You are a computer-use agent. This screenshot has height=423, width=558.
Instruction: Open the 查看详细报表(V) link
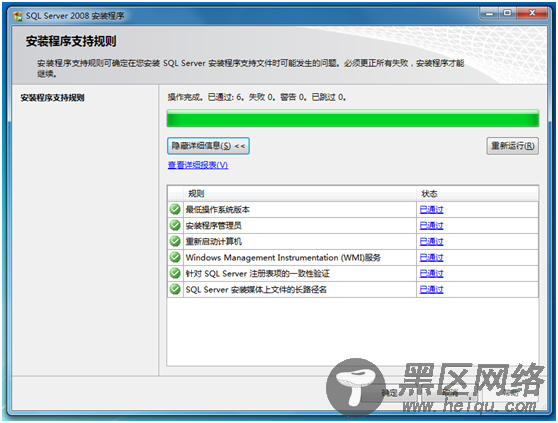point(198,165)
